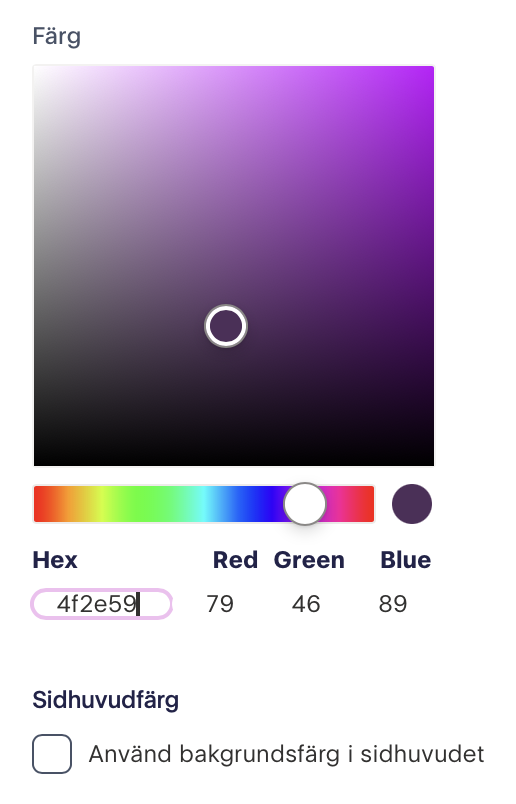Choose the bright purple top-right corner of the color square
The width and height of the screenshot is (516, 804).
tap(429, 72)
